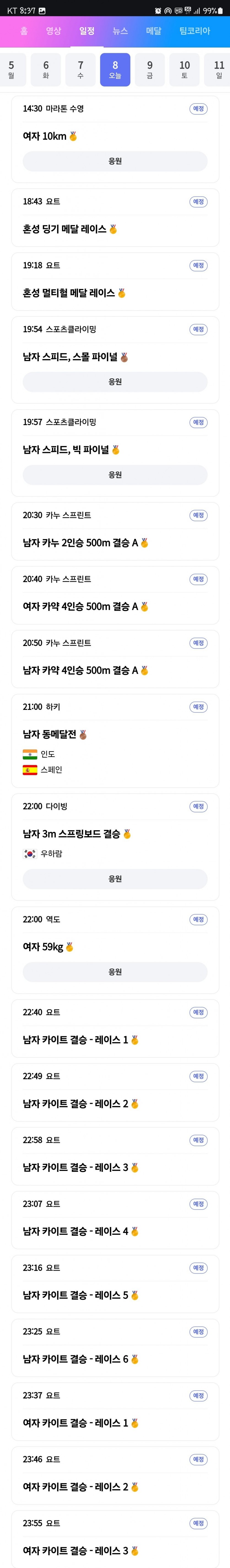230x1568 pixels.
Task: Open the 혼성 딩기 메달 레이스 event
Action: click(115, 217)
